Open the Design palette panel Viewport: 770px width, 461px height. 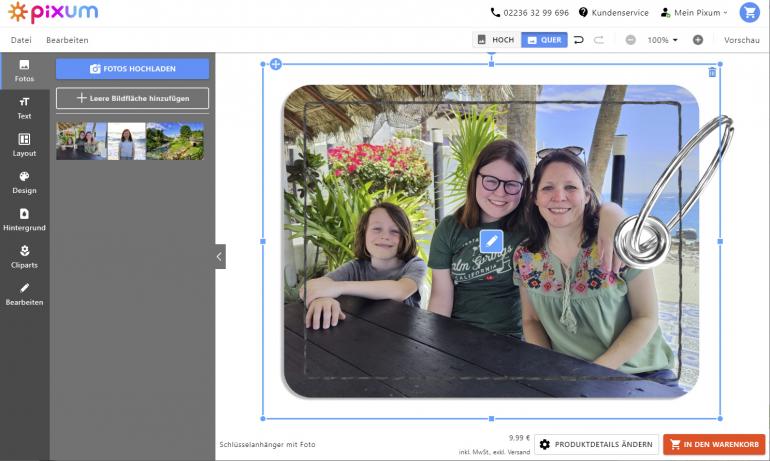(x=24, y=182)
